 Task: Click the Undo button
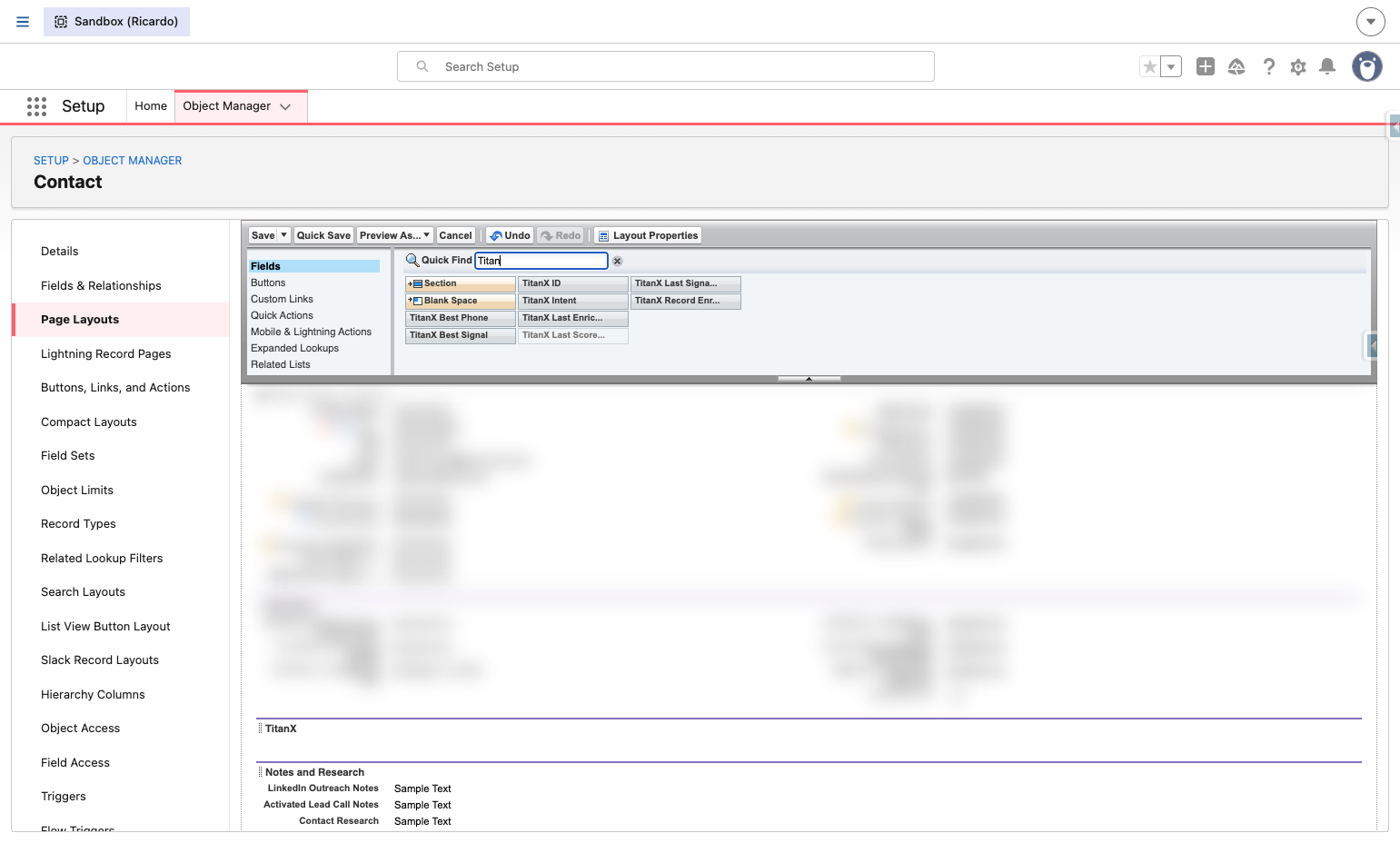point(510,235)
